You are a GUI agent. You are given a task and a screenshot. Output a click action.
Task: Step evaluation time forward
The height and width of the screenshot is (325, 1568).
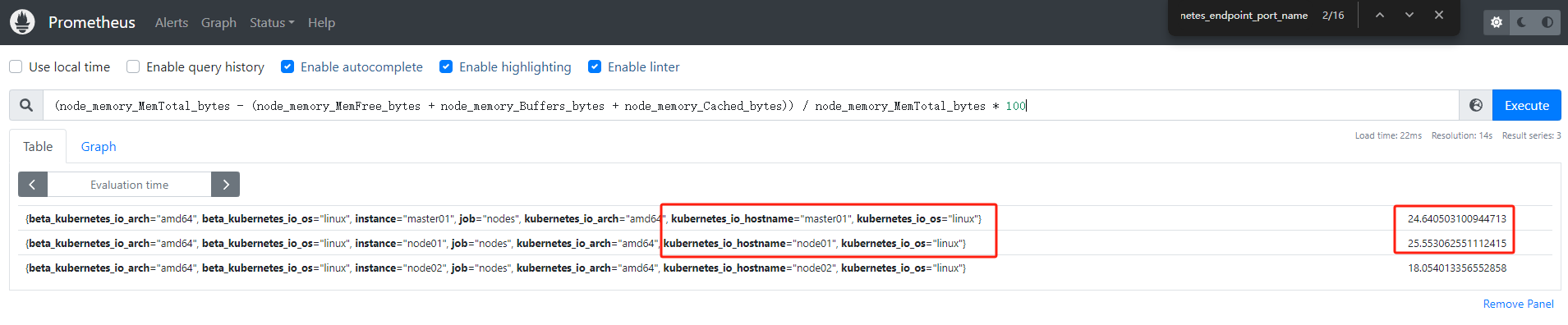(225, 185)
